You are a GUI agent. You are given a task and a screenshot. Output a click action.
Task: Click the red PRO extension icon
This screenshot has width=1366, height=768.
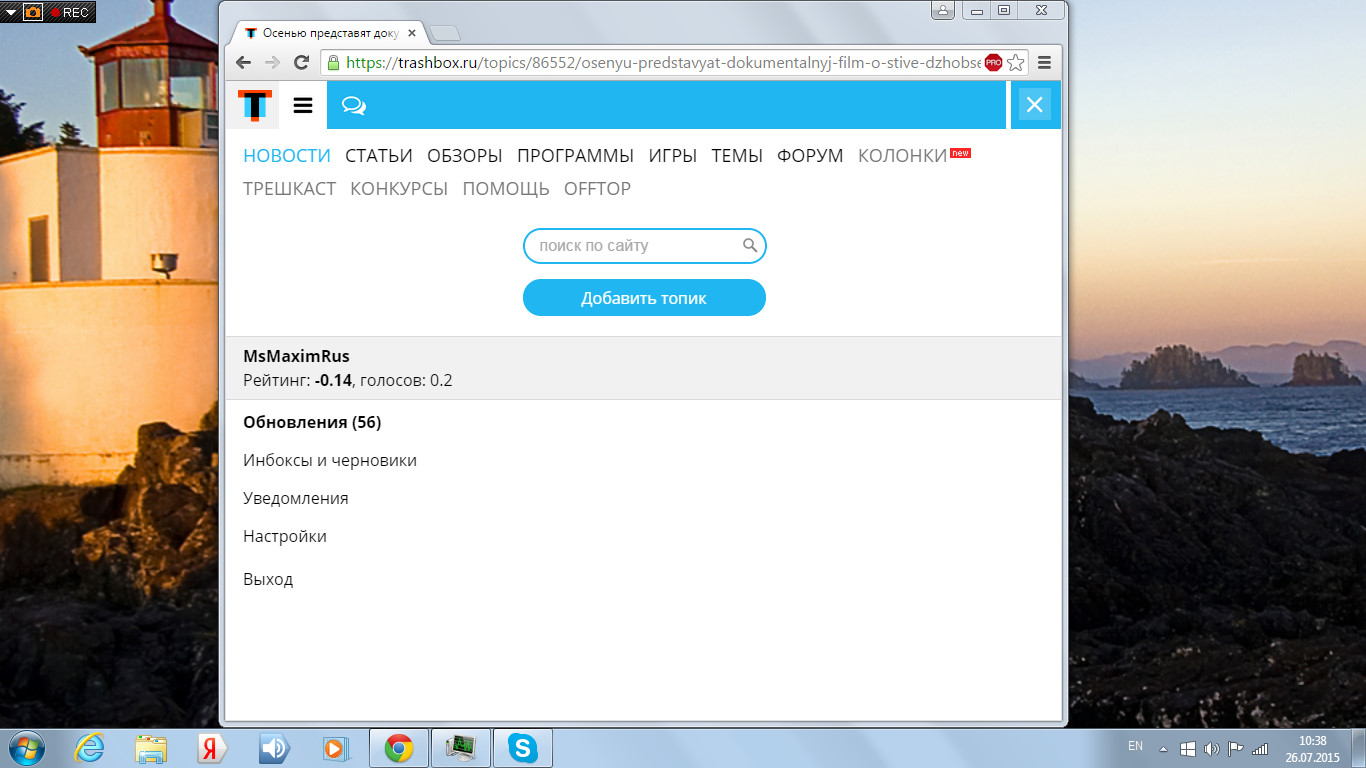coord(993,63)
